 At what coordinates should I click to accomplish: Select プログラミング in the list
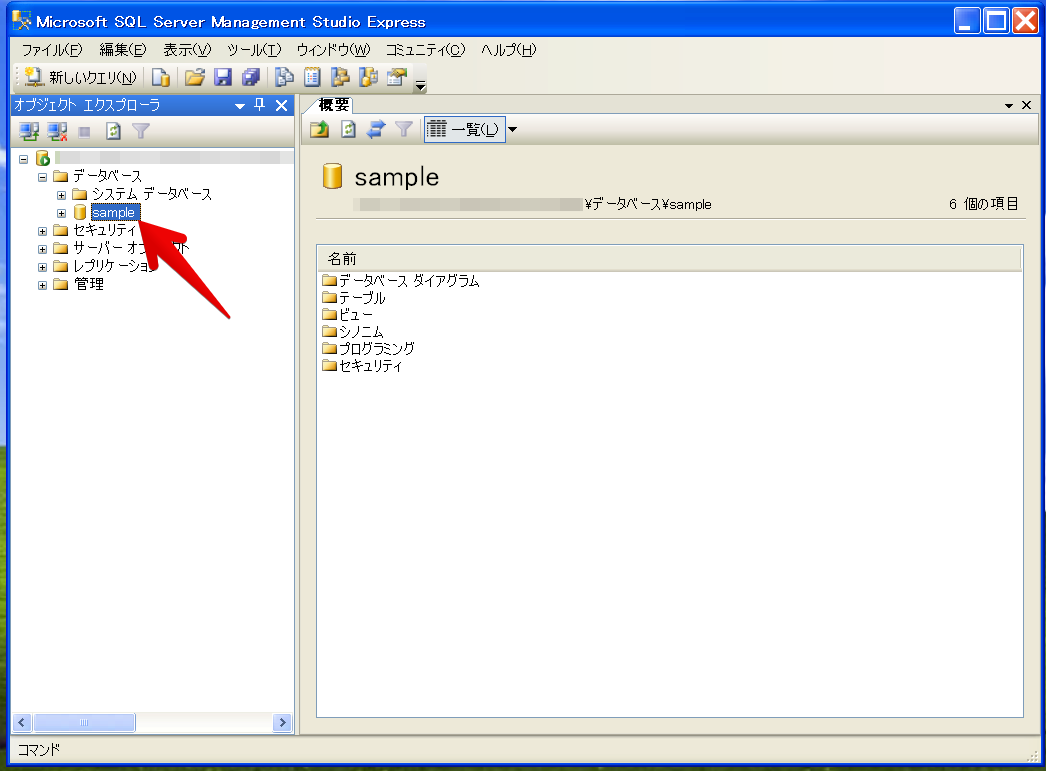[x=368, y=348]
